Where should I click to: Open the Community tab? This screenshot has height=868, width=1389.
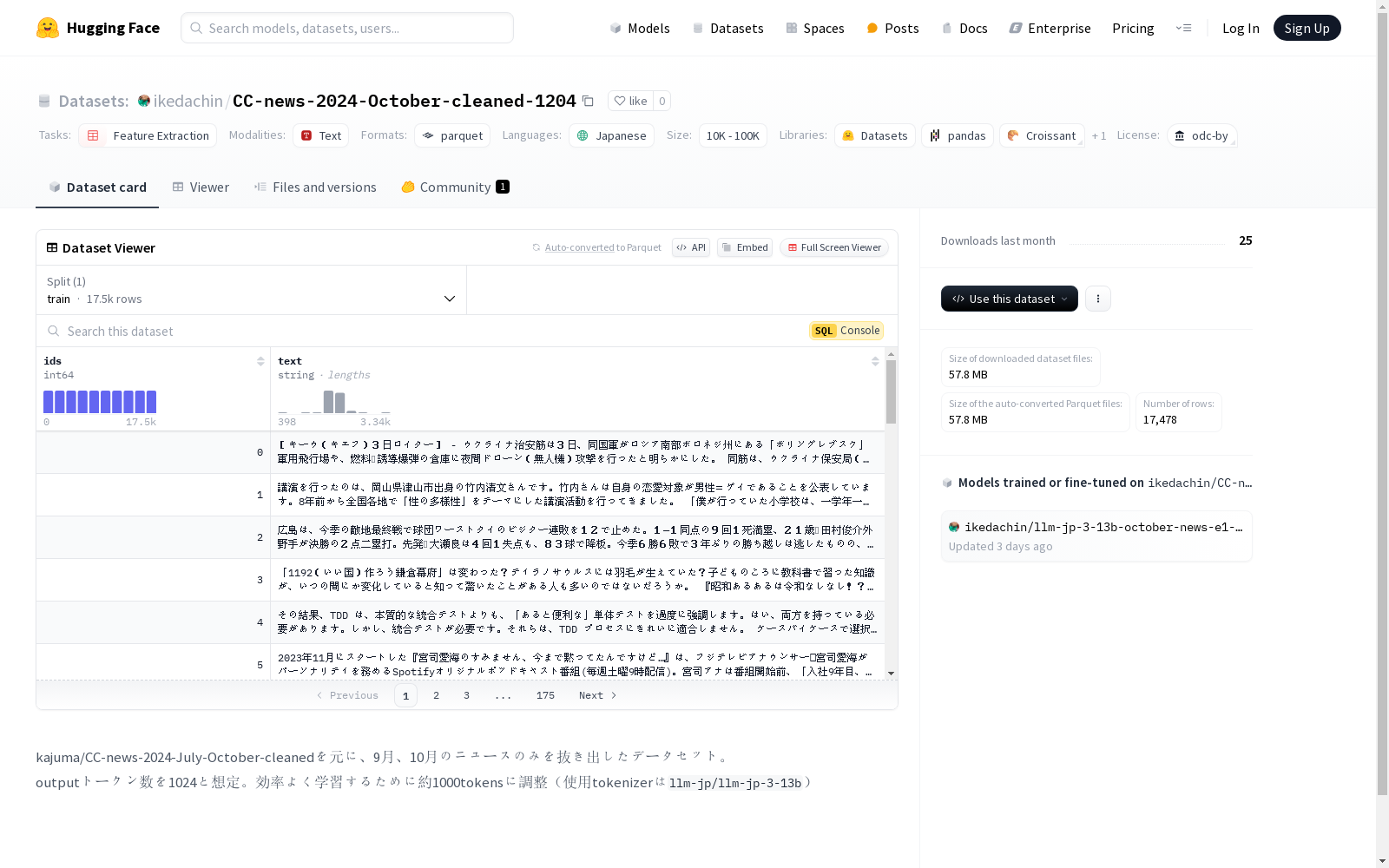pos(455,187)
